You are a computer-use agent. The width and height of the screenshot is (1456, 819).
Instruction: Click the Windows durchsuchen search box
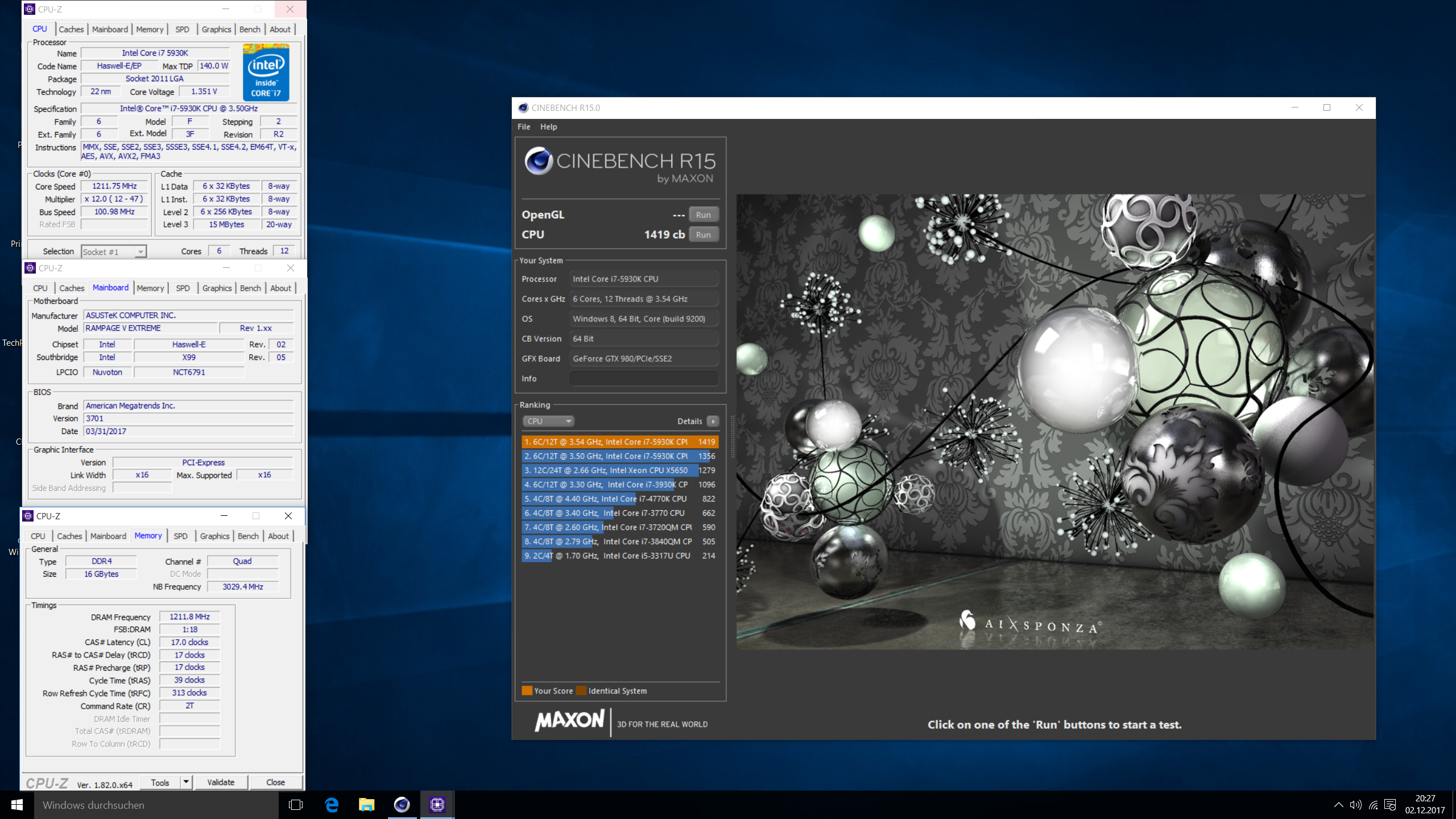tap(156, 805)
